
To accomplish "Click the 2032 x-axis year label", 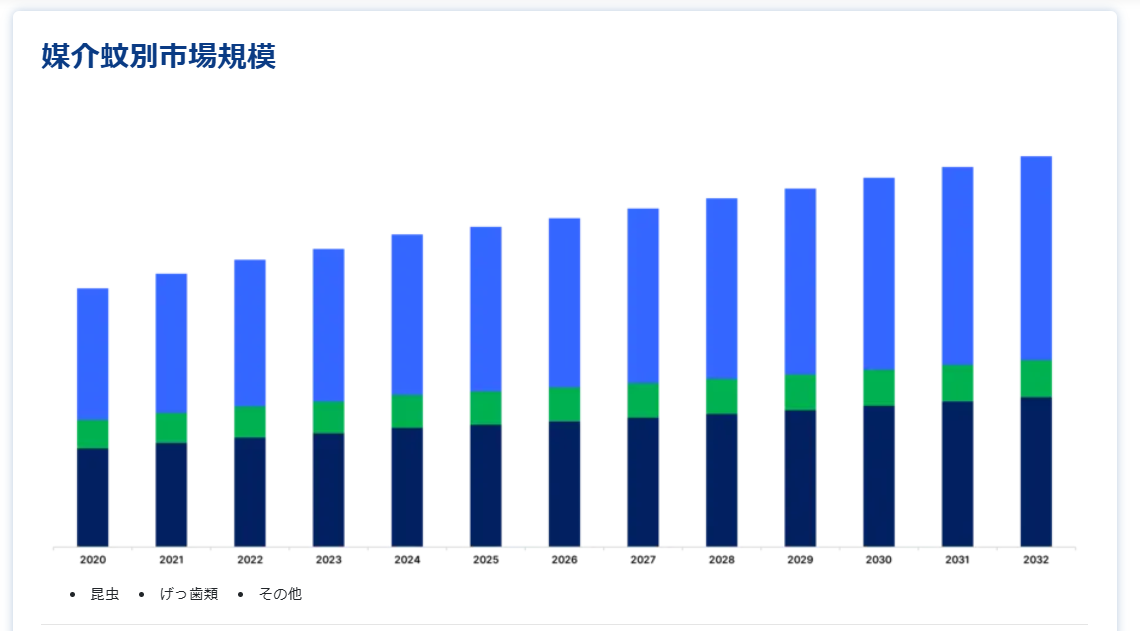I will (1036, 560).
